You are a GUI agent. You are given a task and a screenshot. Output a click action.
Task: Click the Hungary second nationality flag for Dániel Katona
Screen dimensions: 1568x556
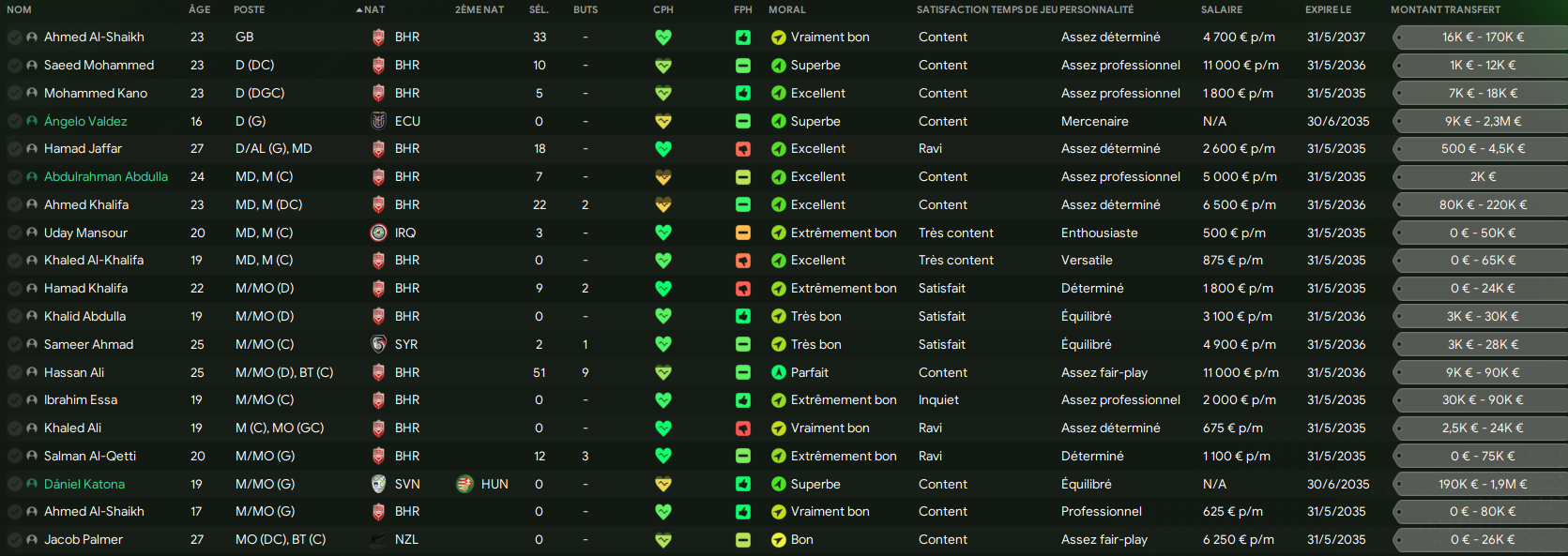pyautogui.click(x=464, y=484)
